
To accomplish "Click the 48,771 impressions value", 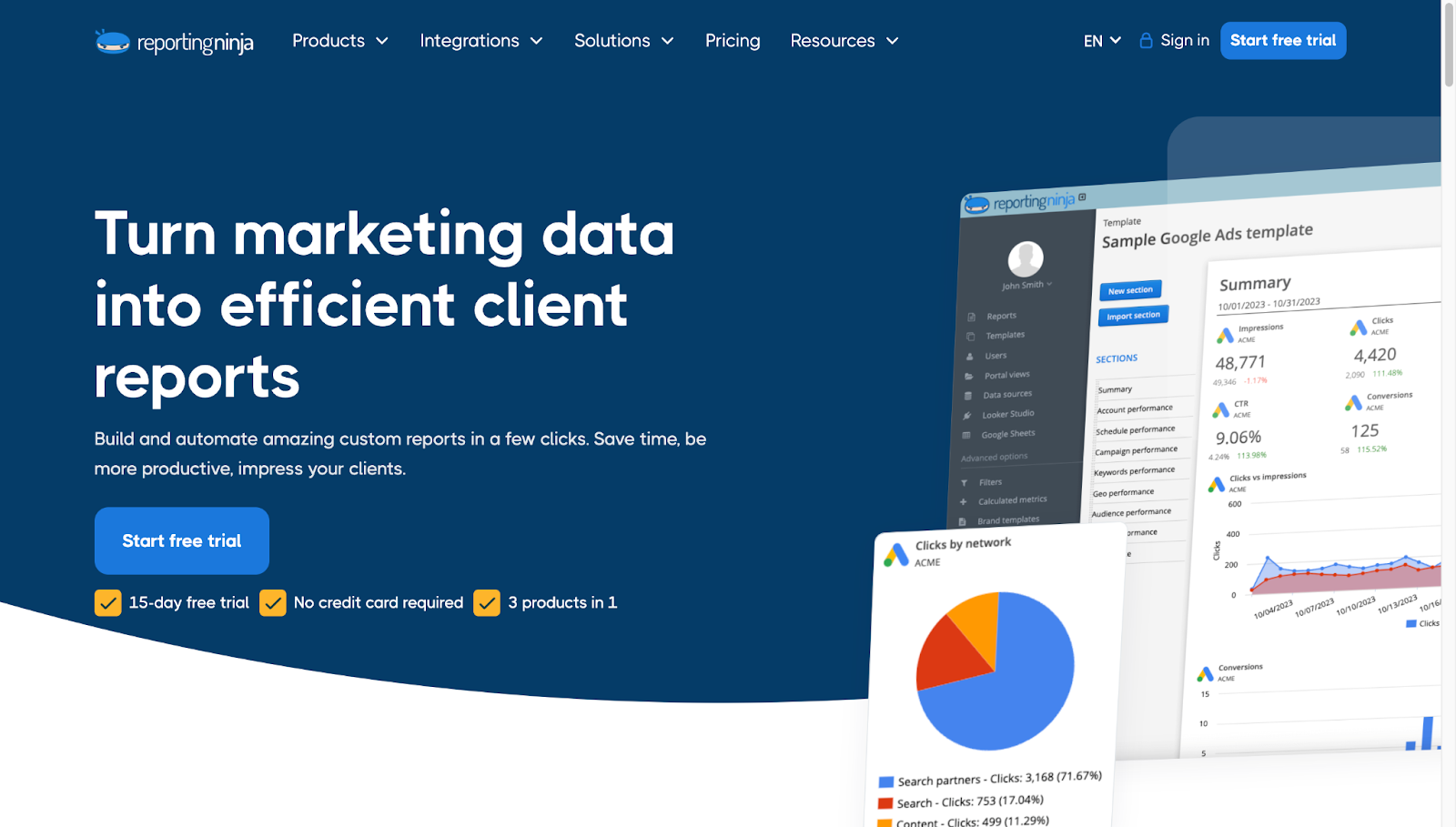I will 1240,362.
